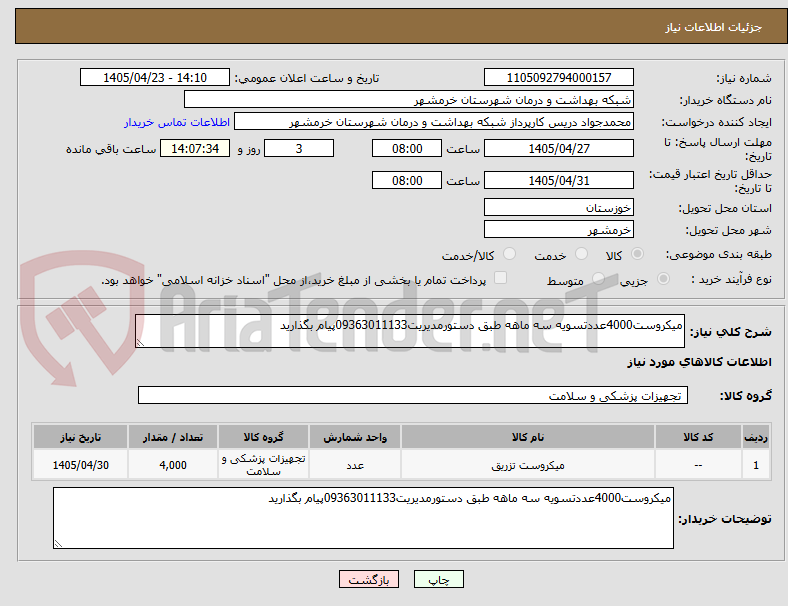The height and width of the screenshot is (606, 788).
Task: Click the بازگشت back button
Action: 369,579
